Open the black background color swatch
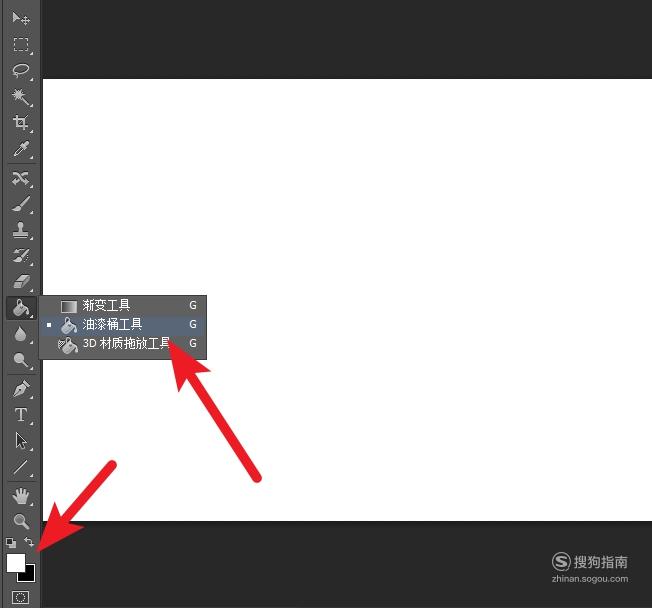The height and width of the screenshot is (608, 652). pos(30,576)
